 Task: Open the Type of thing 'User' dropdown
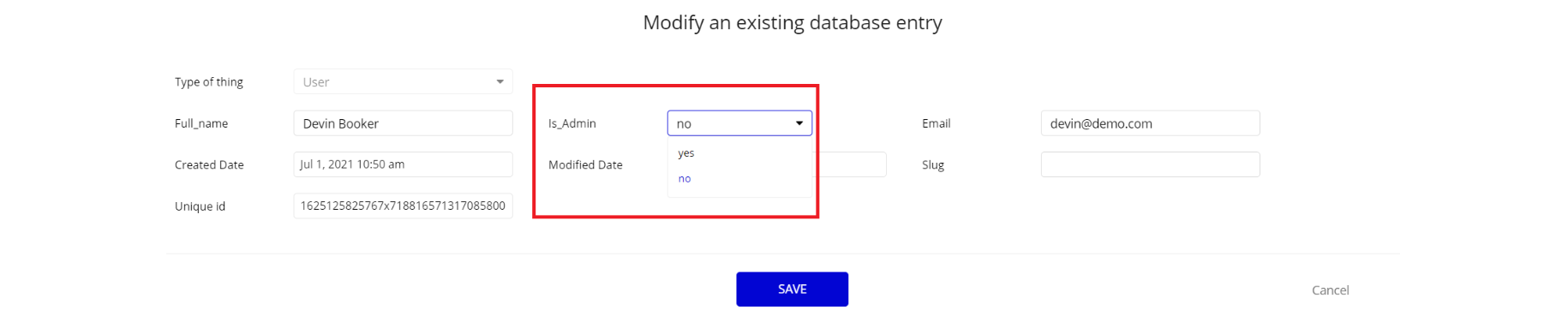coord(403,82)
